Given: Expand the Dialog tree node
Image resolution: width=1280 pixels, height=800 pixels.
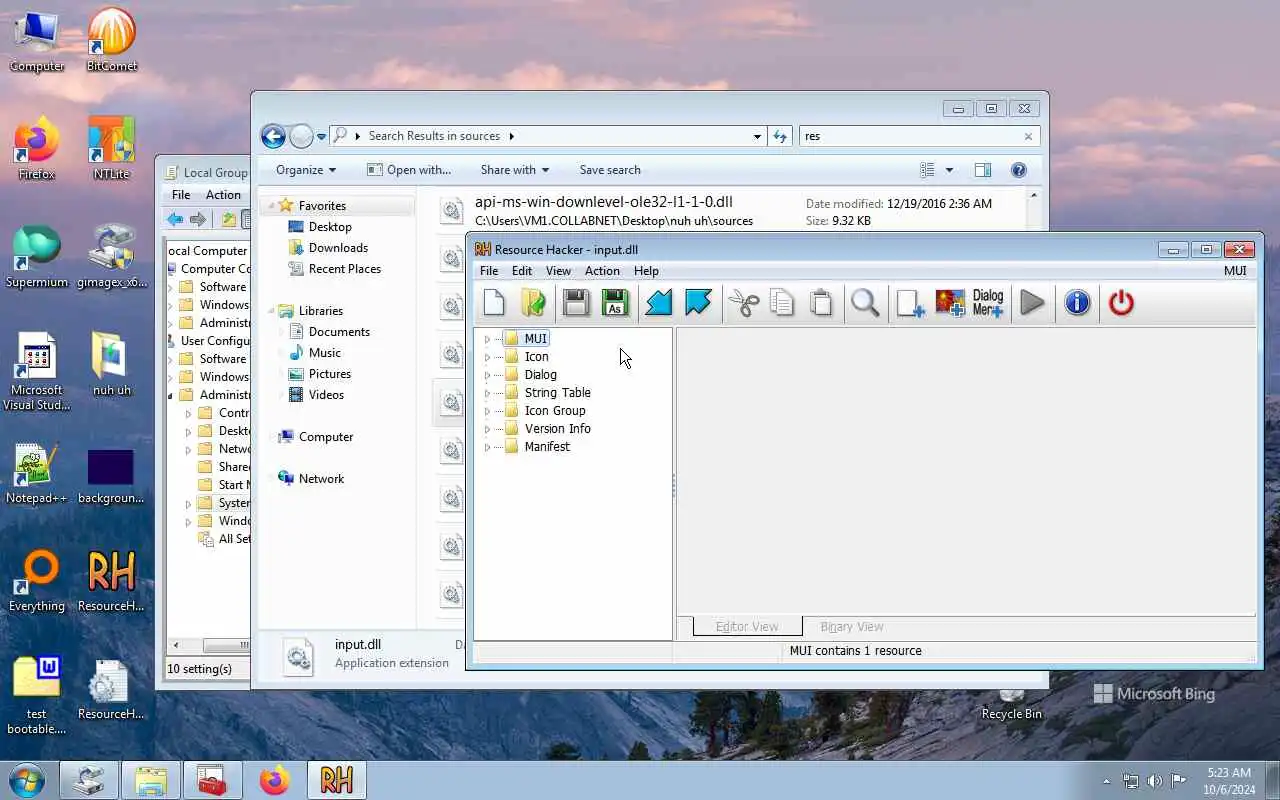Looking at the screenshot, I should pos(488,375).
